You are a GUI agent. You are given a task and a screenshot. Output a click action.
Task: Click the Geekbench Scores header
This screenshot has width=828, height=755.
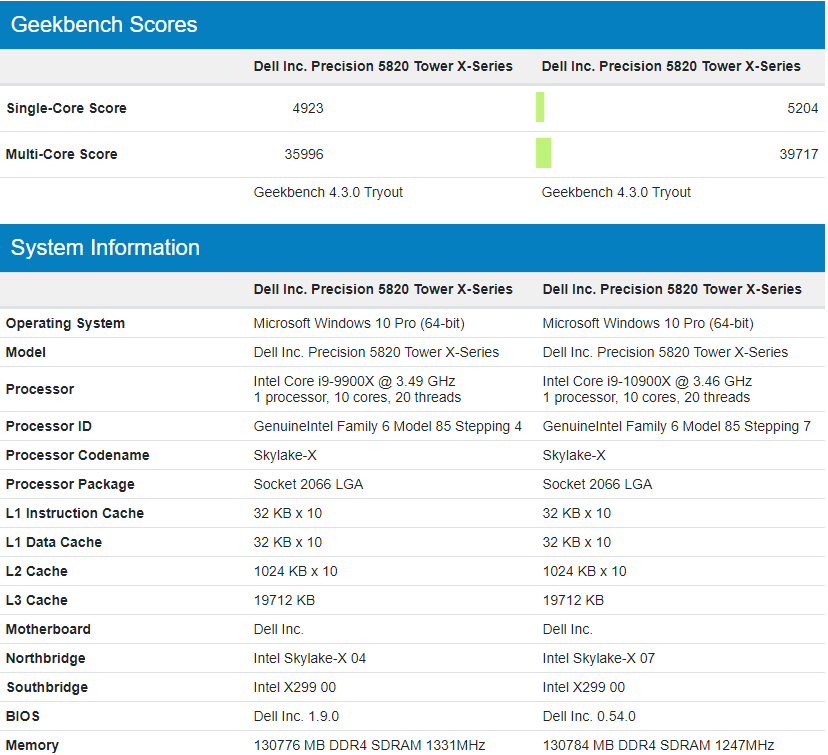point(104,25)
